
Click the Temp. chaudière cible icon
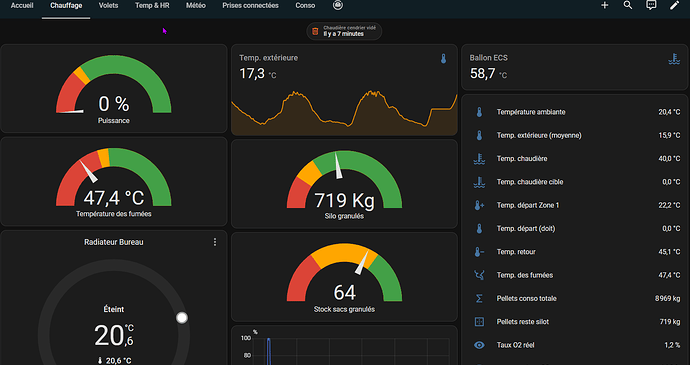coord(479,182)
